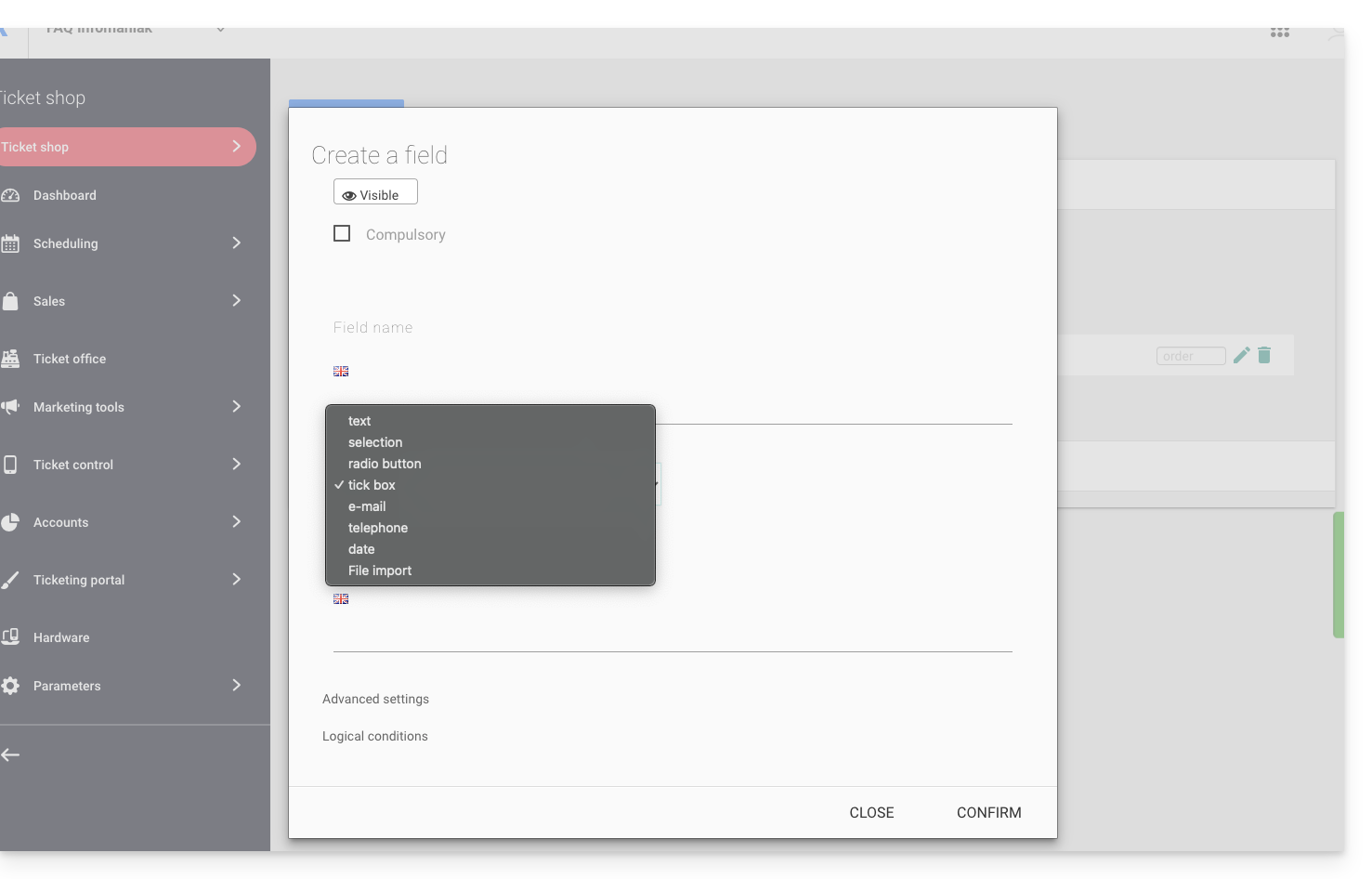This screenshot has height=879, width=1372.
Task: Expand the Accounts menu chevron
Action: pos(236,522)
